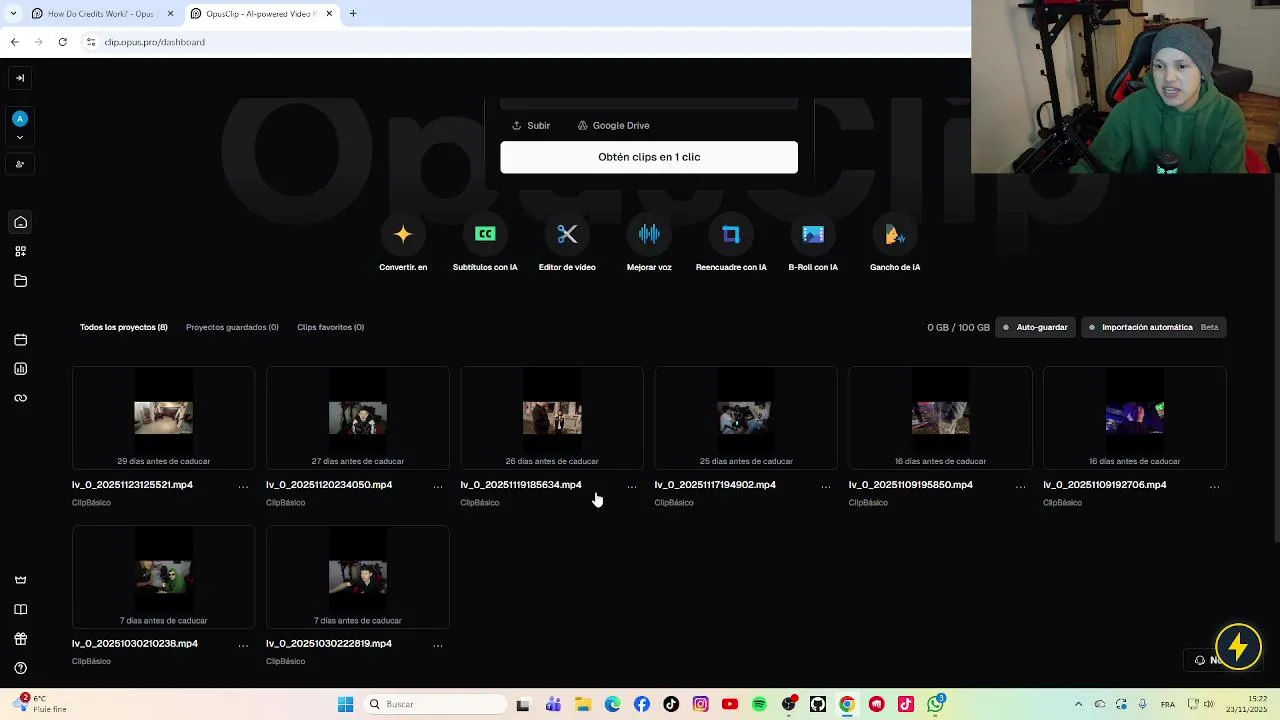Open options menu for lv_0_20251119185634.mp4
Viewport: 1280px width, 720px height.
[631, 486]
